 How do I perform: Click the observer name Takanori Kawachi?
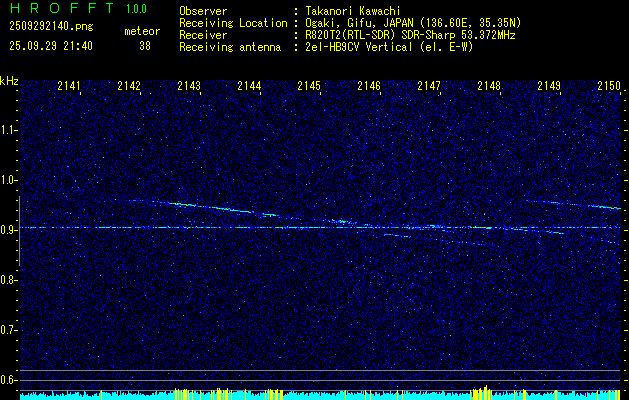pos(353,11)
